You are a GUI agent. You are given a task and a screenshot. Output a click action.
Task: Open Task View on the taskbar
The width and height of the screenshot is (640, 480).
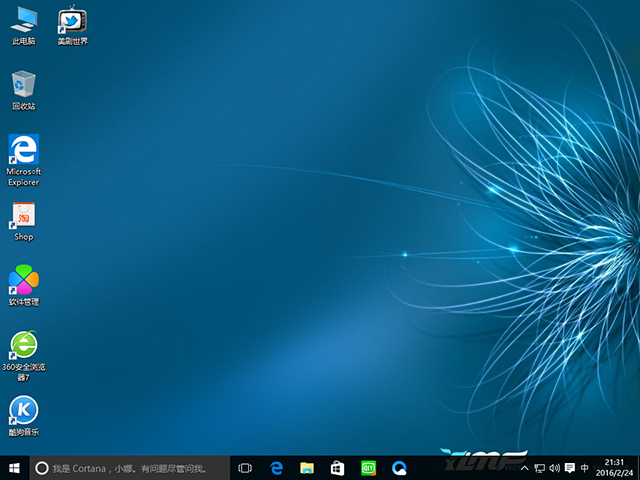[x=245, y=467]
